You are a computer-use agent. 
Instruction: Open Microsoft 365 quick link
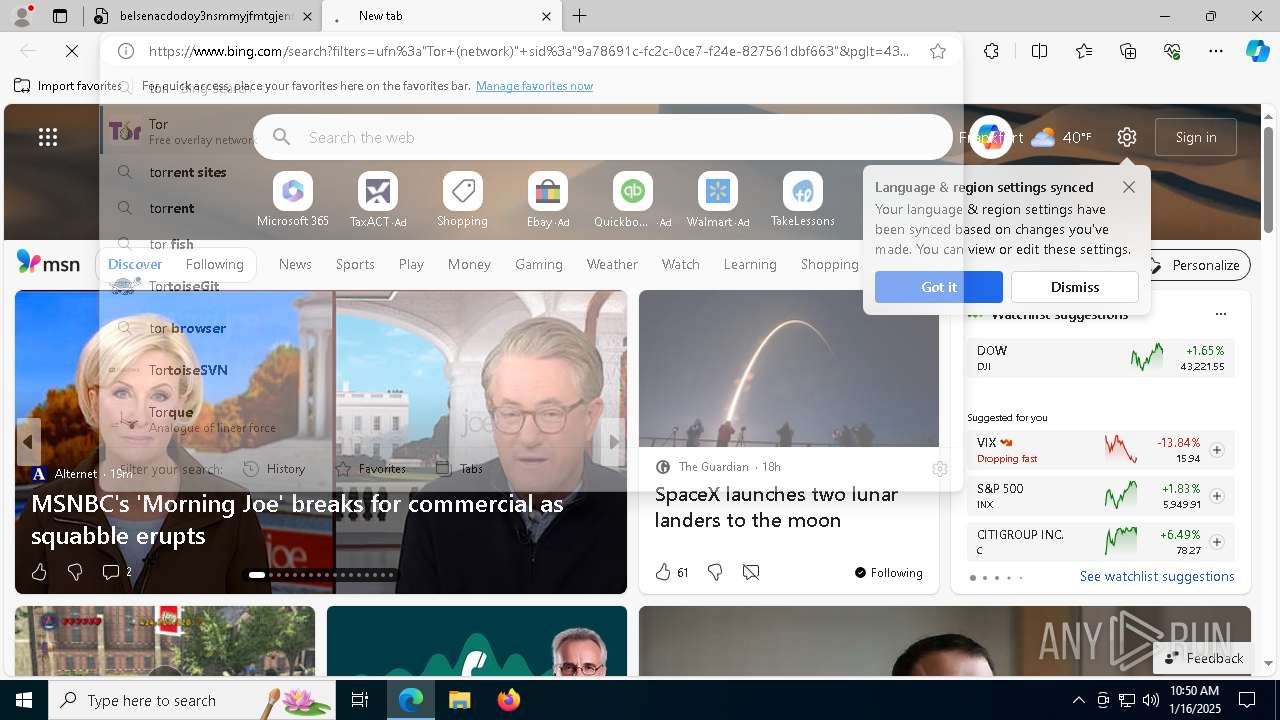293,200
